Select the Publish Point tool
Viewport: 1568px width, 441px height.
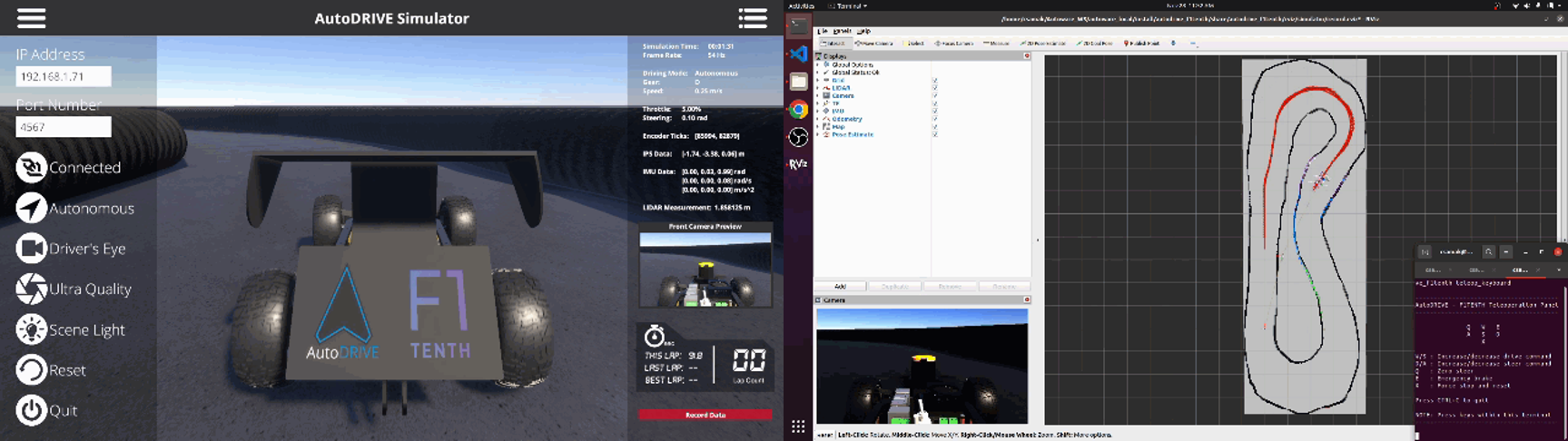(x=1142, y=43)
